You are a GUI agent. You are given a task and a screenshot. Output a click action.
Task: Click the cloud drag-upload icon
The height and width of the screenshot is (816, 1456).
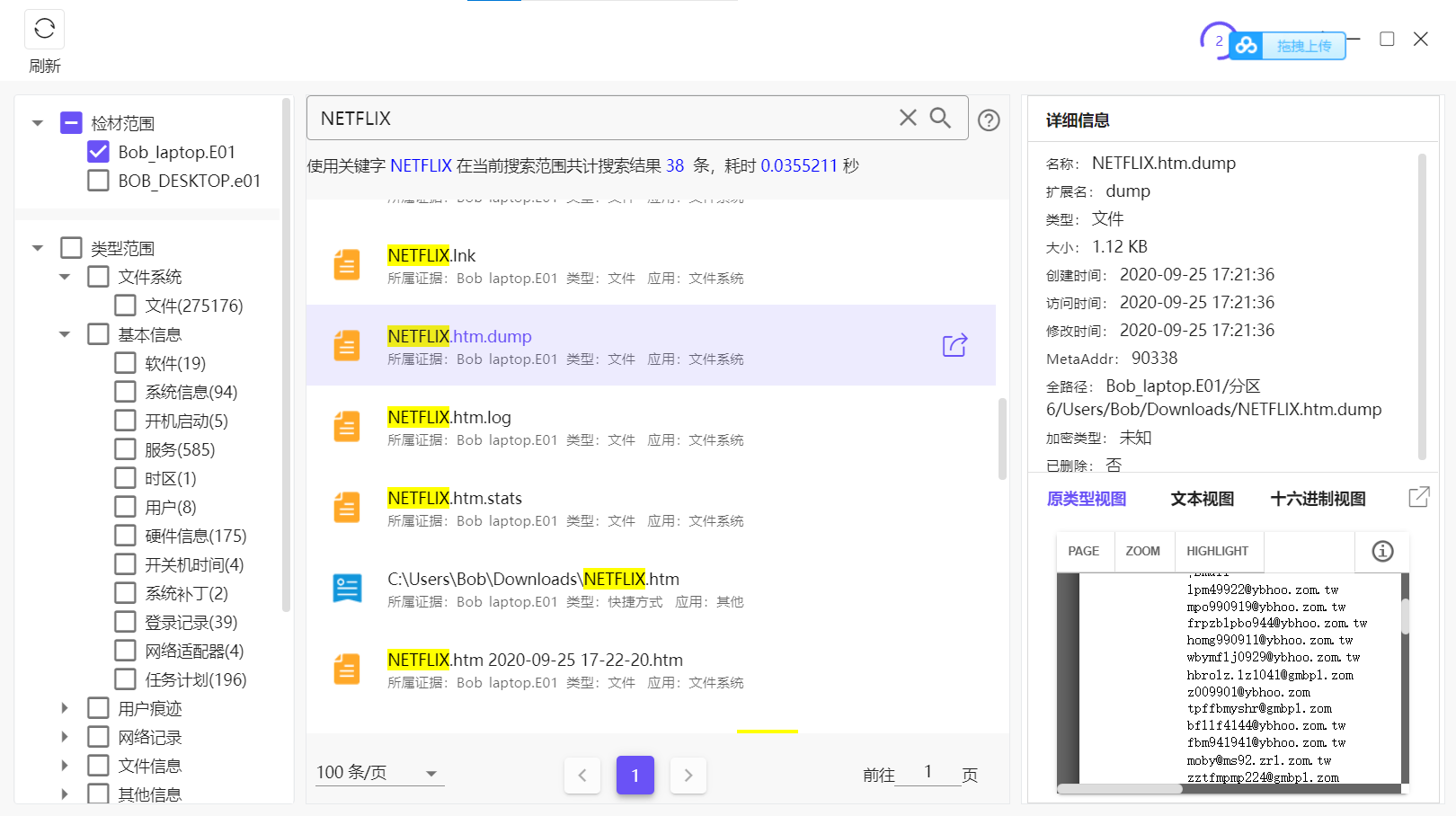[x=1247, y=46]
